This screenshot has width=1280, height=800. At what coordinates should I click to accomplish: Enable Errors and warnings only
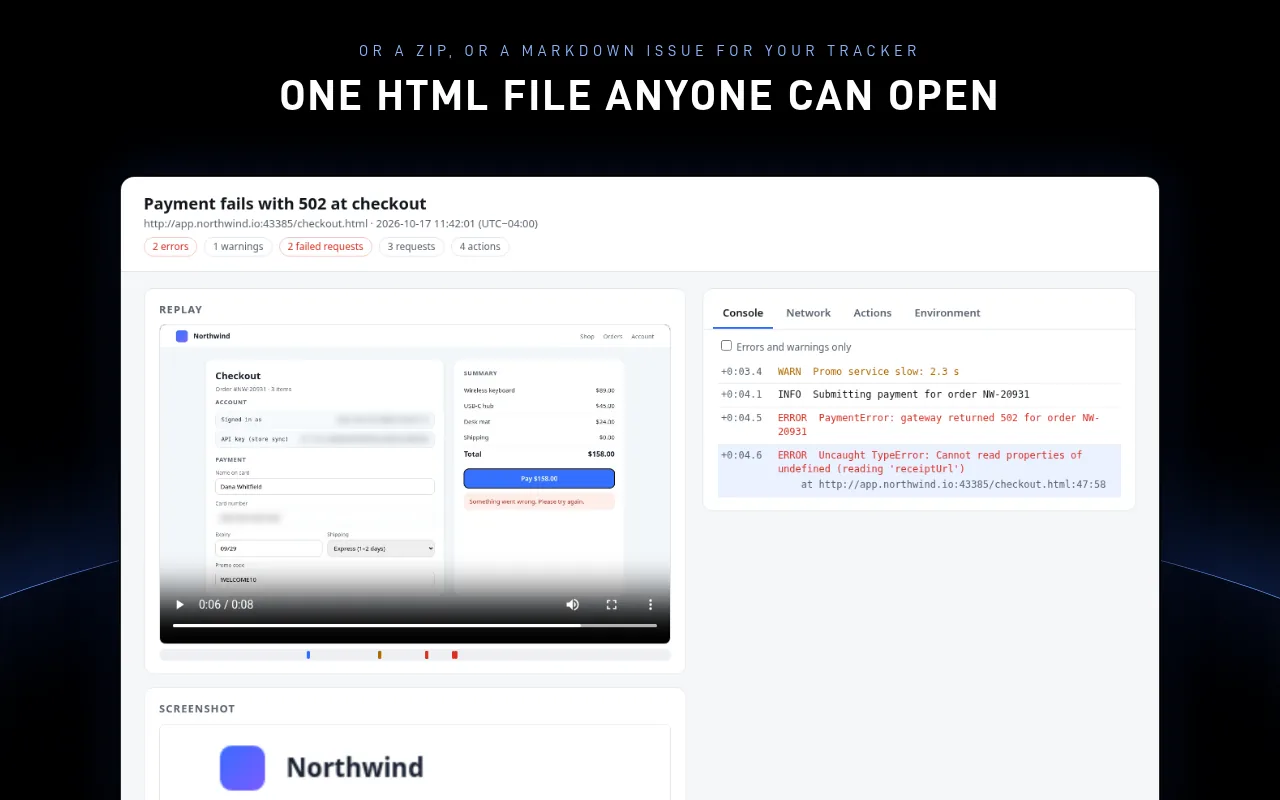pos(727,346)
